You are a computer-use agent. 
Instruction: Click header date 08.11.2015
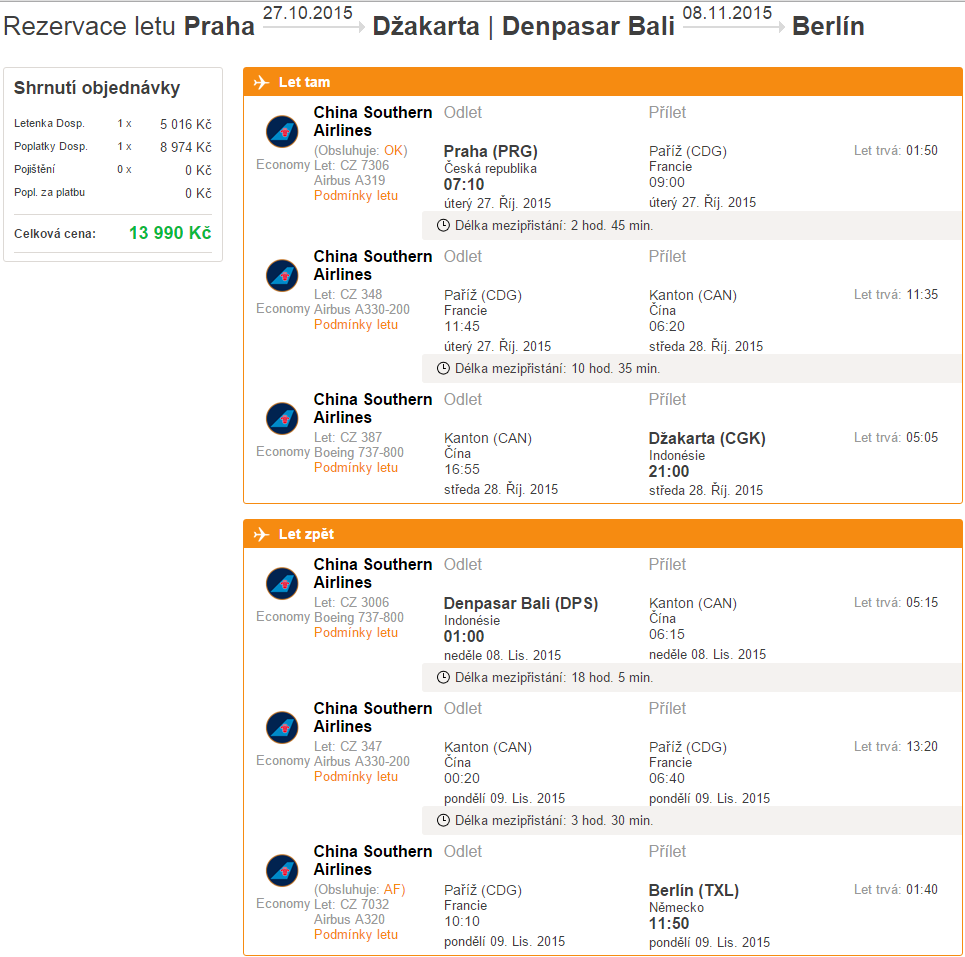(x=727, y=13)
